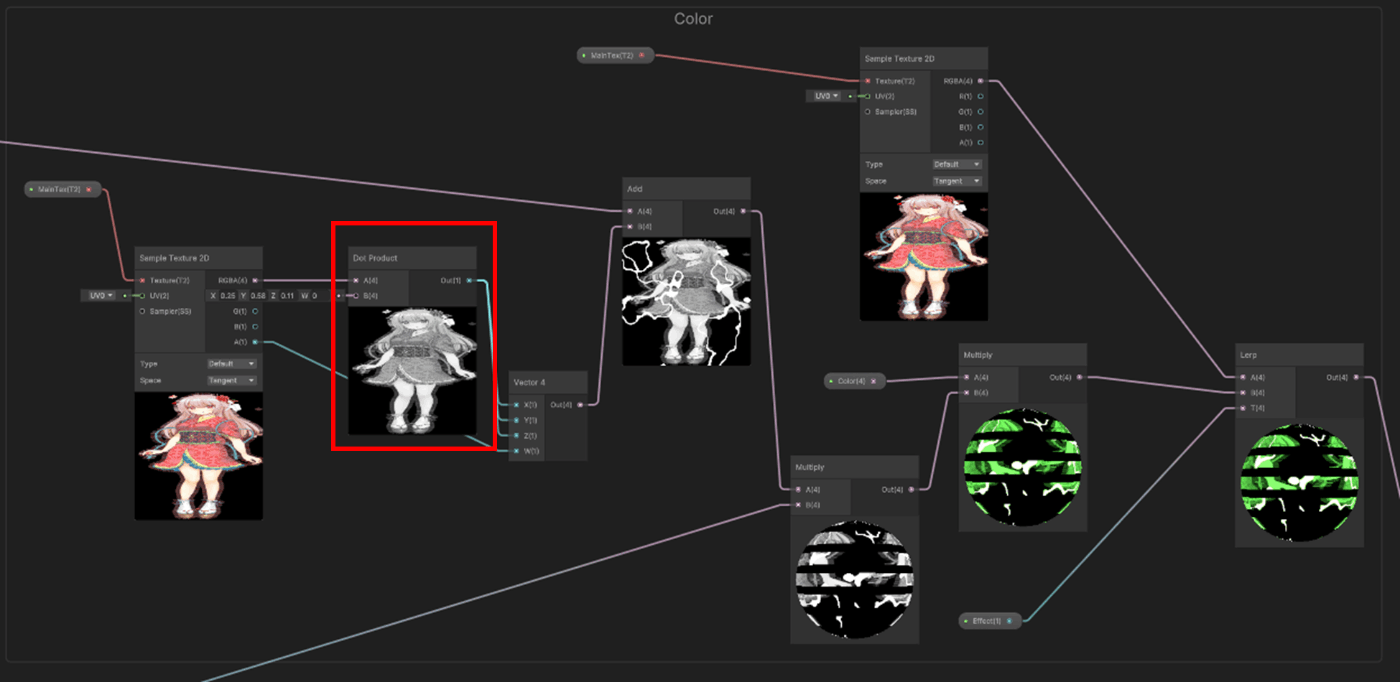The image size is (1400, 682).
Task: Click G(1) port on Sample Texture feeding Lerp
Action: coord(980,112)
